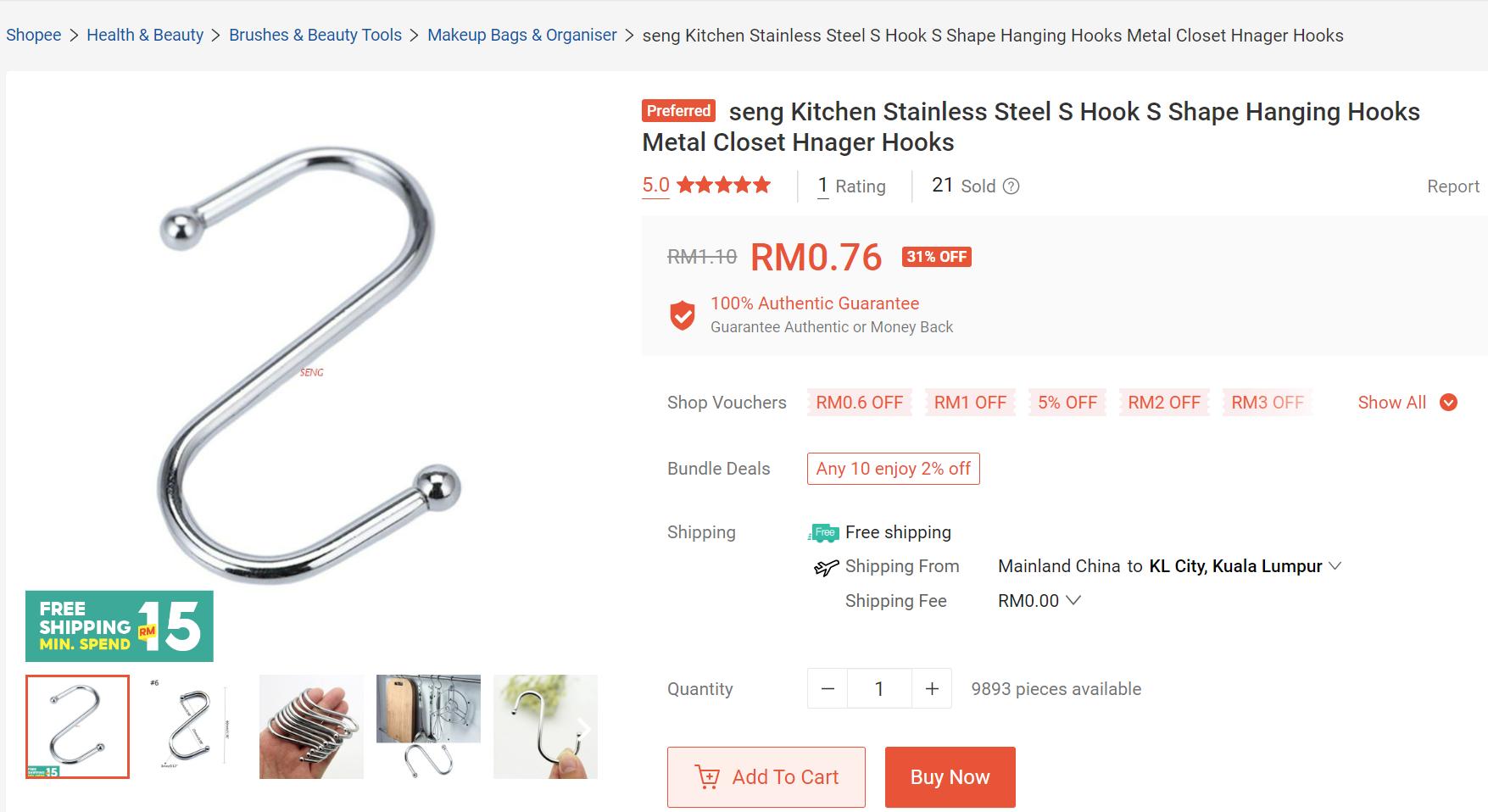Open KL City destination dropdown
Image resolution: width=1488 pixels, height=812 pixels.
click(x=1245, y=566)
